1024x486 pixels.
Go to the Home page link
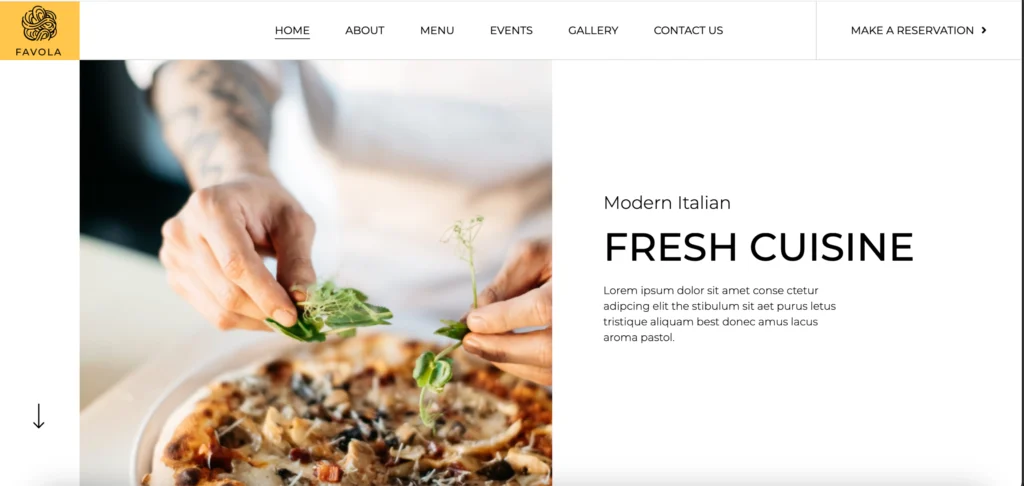coord(292,30)
